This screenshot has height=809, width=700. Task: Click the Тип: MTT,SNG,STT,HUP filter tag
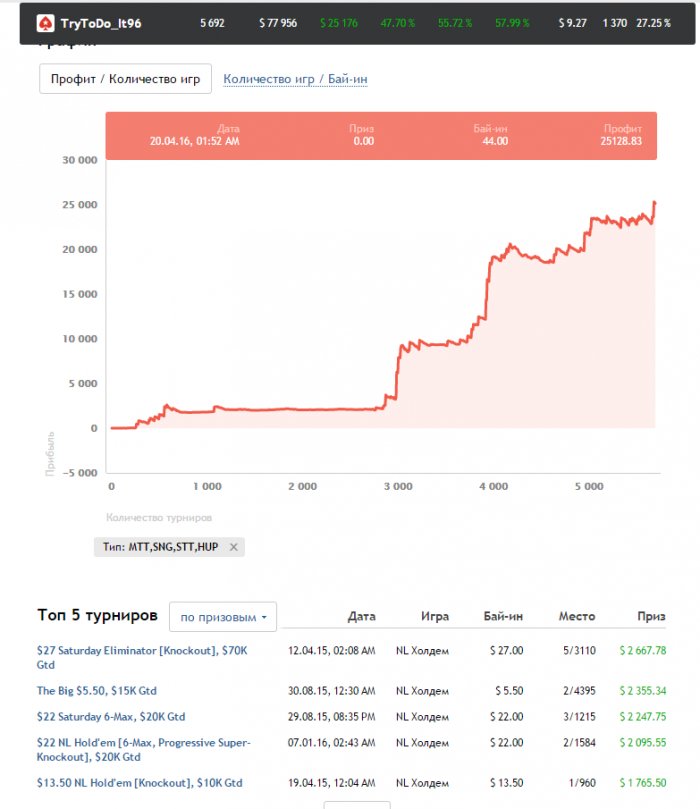(160, 547)
